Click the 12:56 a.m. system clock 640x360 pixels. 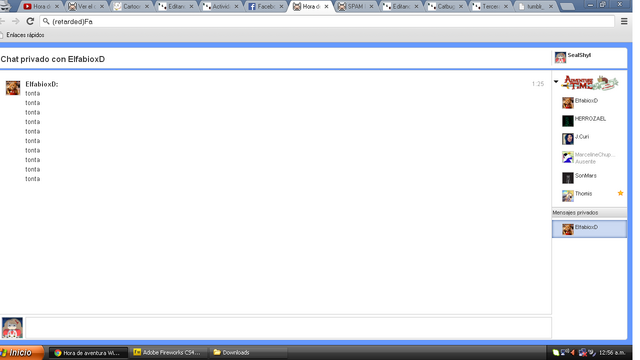pyautogui.click(x=612, y=353)
